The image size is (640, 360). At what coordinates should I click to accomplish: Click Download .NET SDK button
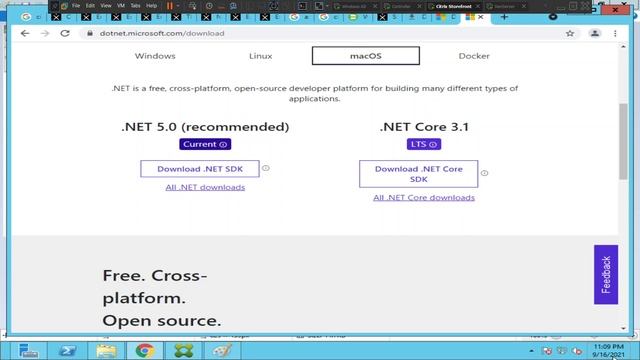[x=200, y=169]
